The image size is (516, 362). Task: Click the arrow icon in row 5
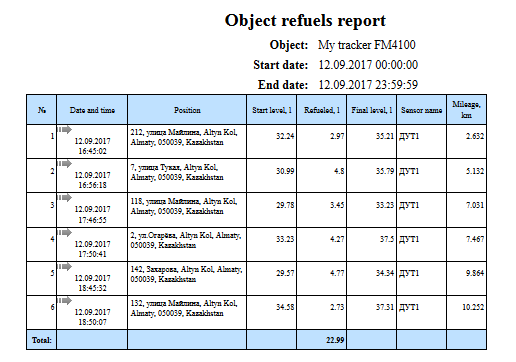pos(65,266)
